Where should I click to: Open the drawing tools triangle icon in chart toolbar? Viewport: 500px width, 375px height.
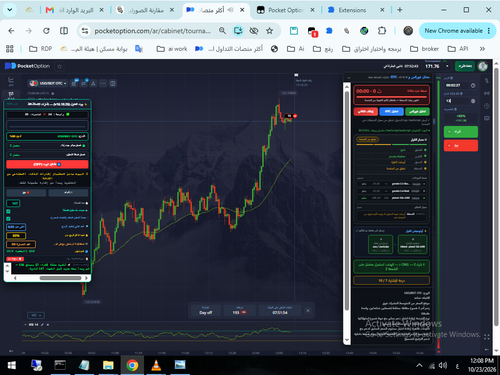93,83
